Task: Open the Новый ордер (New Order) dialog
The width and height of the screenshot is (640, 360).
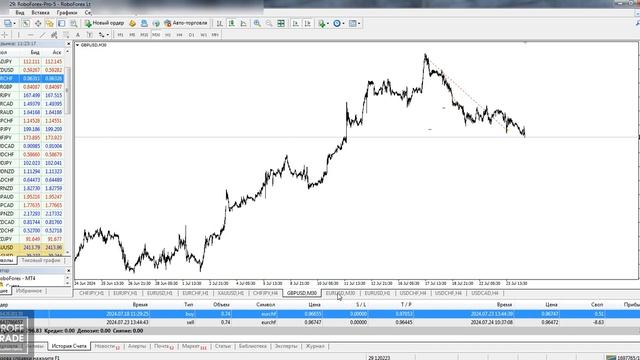Action: [x=104, y=23]
